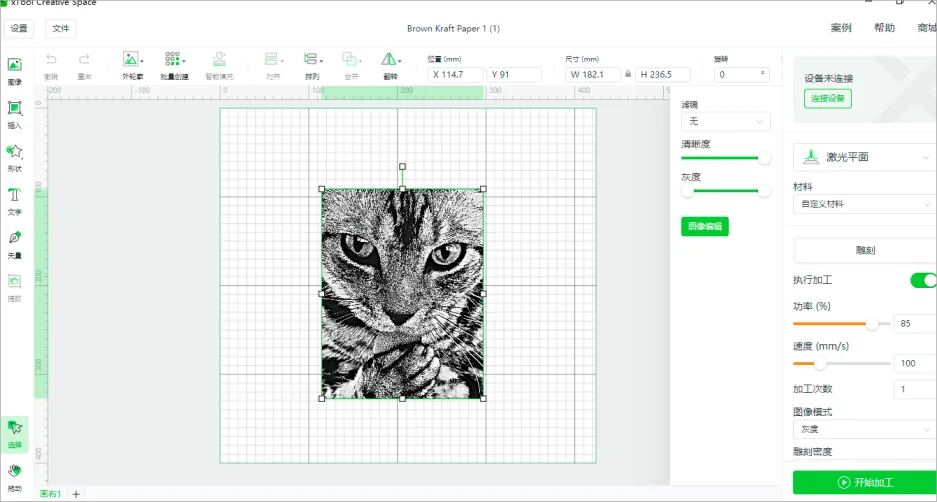
Task: Add a new canvas with plus icon
Action: [76, 494]
